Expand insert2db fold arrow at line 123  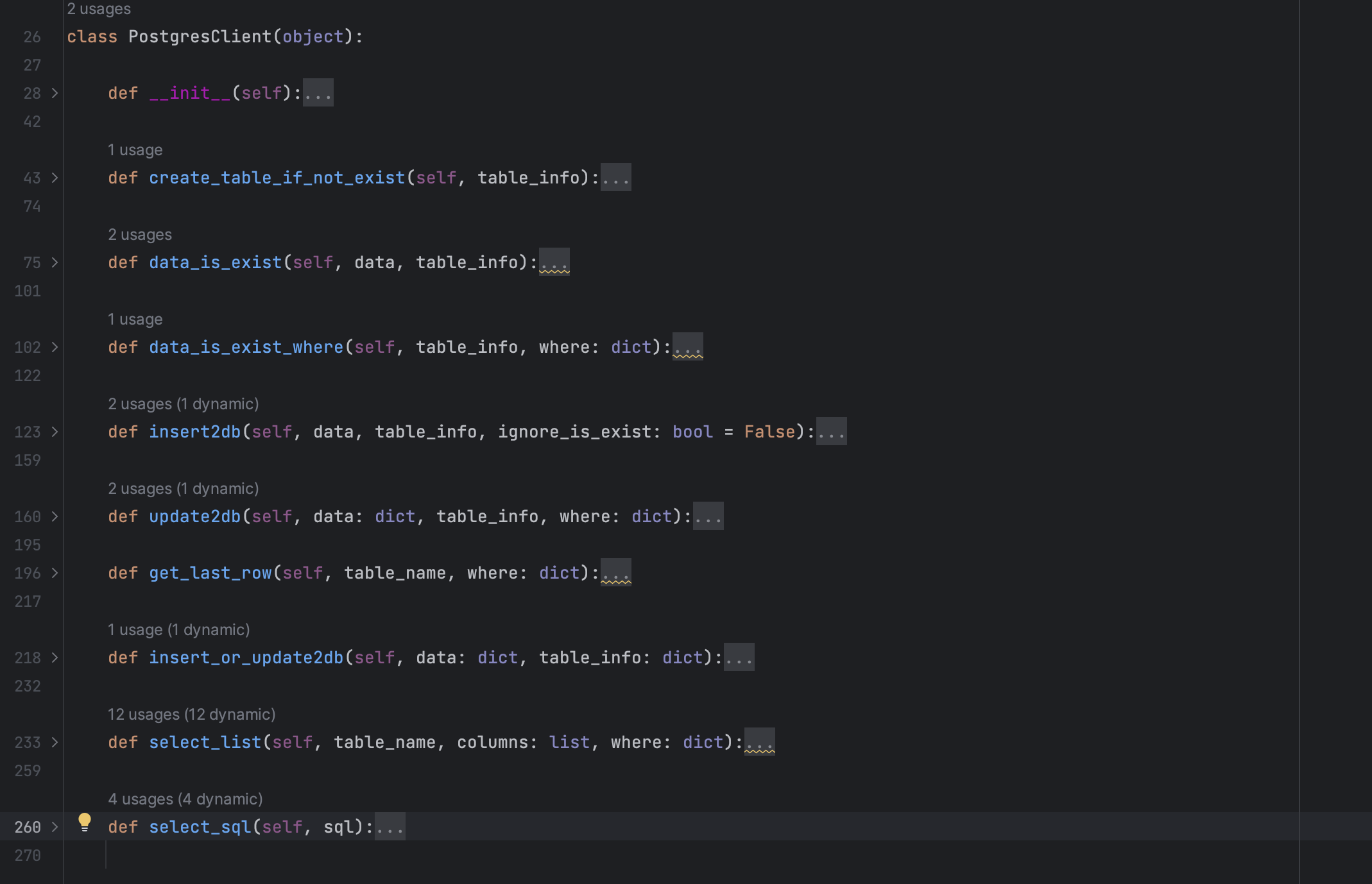(x=55, y=432)
